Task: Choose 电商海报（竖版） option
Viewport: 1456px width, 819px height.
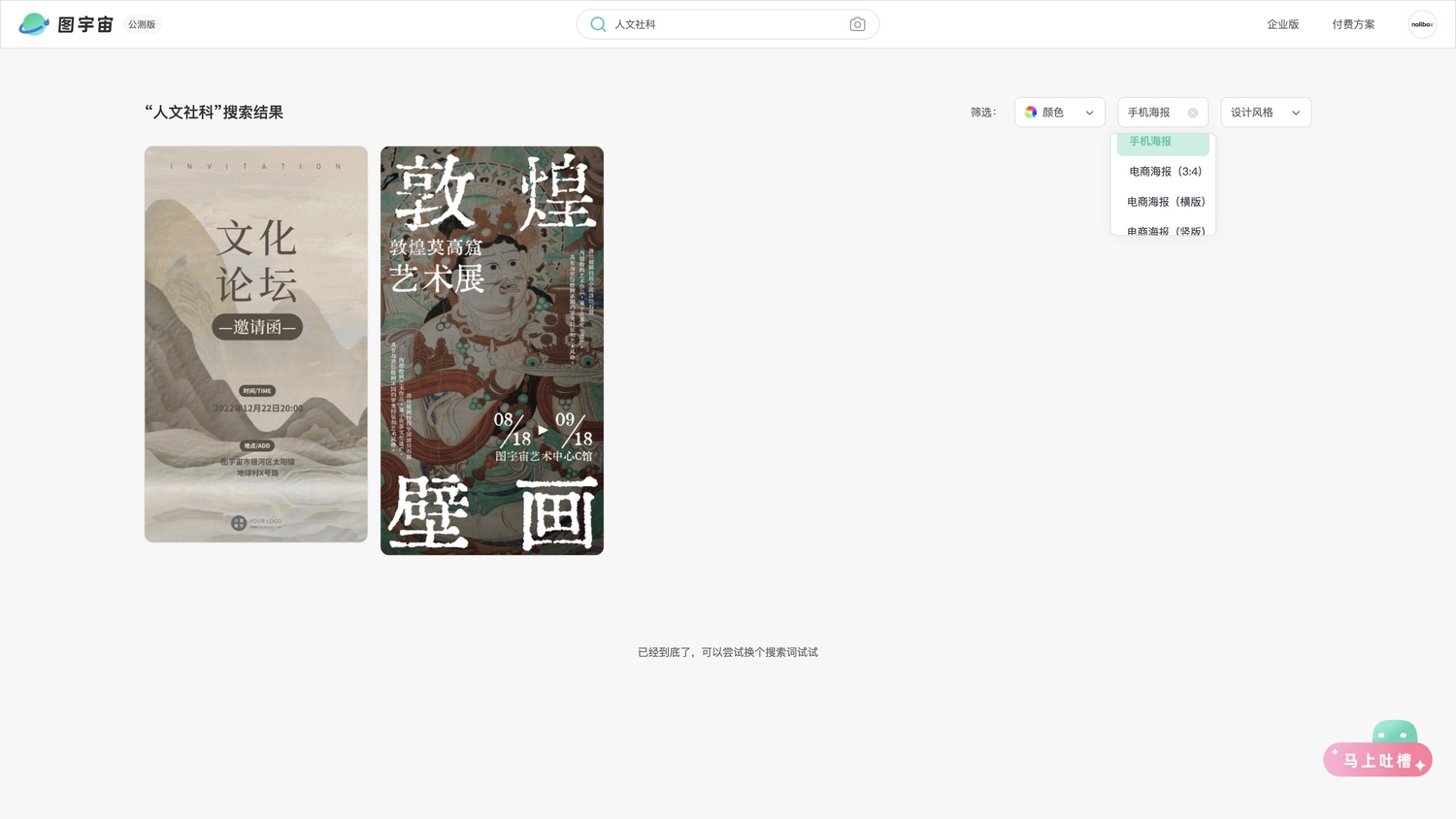Action: (x=1163, y=229)
